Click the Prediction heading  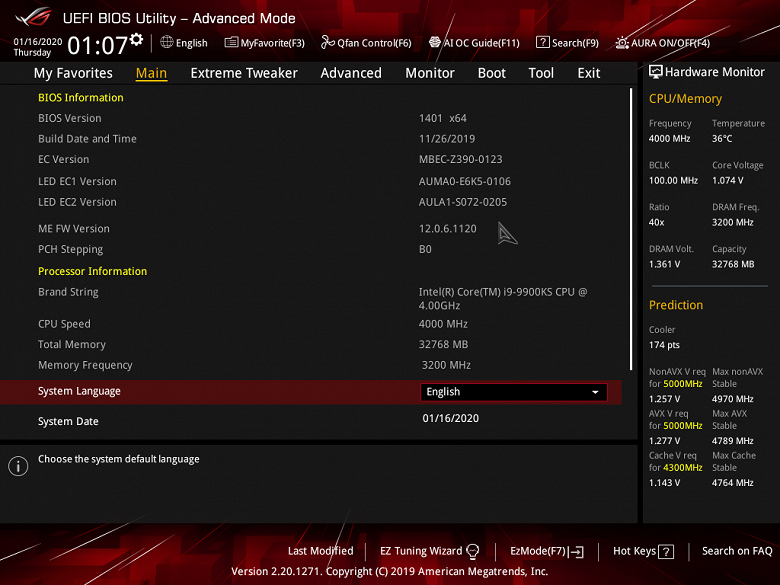click(x=676, y=305)
